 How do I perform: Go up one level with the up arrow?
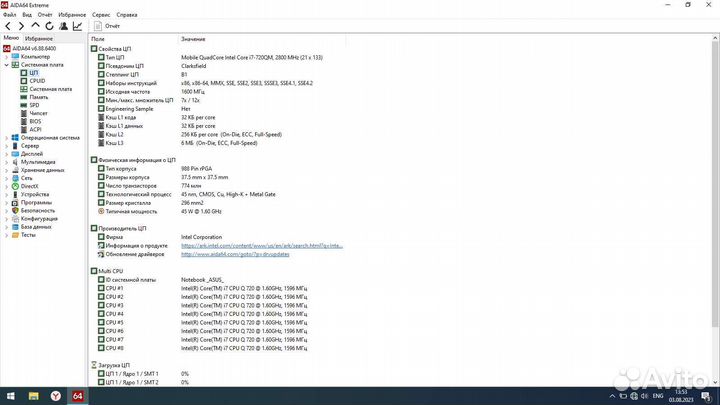coord(35,26)
